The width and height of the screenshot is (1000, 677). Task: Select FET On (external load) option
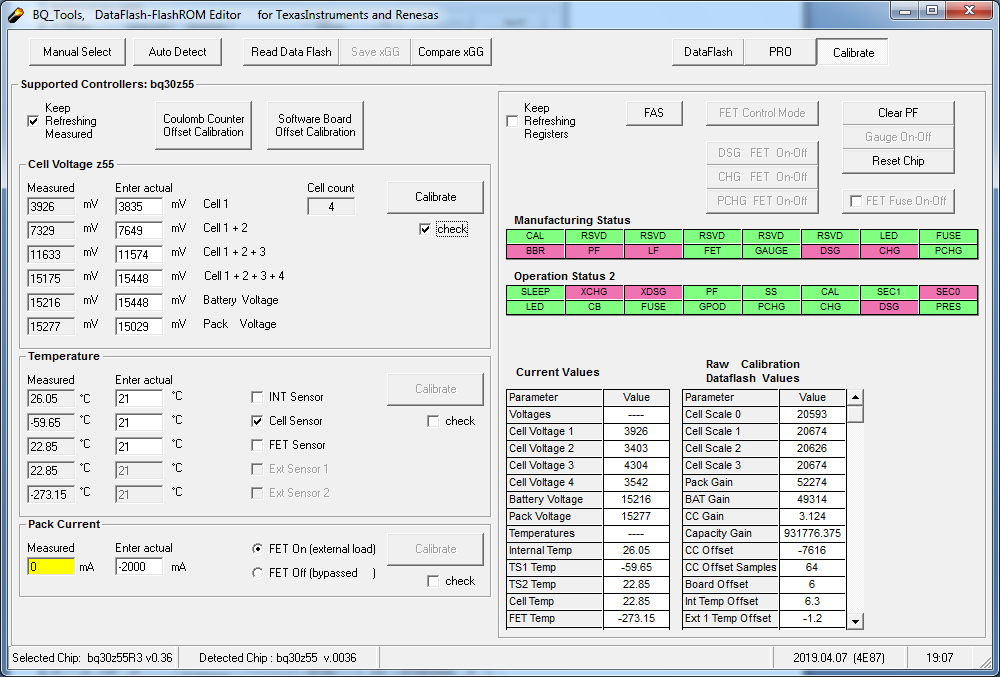coord(257,549)
